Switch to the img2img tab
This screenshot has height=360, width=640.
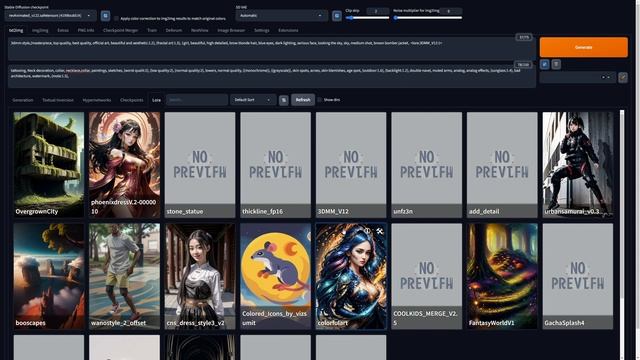click(x=40, y=30)
